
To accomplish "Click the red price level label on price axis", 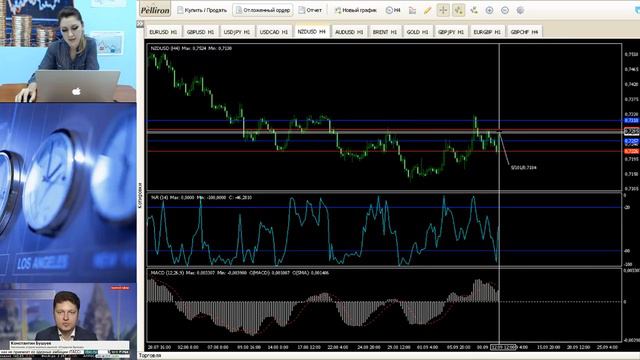I will click(x=631, y=151).
